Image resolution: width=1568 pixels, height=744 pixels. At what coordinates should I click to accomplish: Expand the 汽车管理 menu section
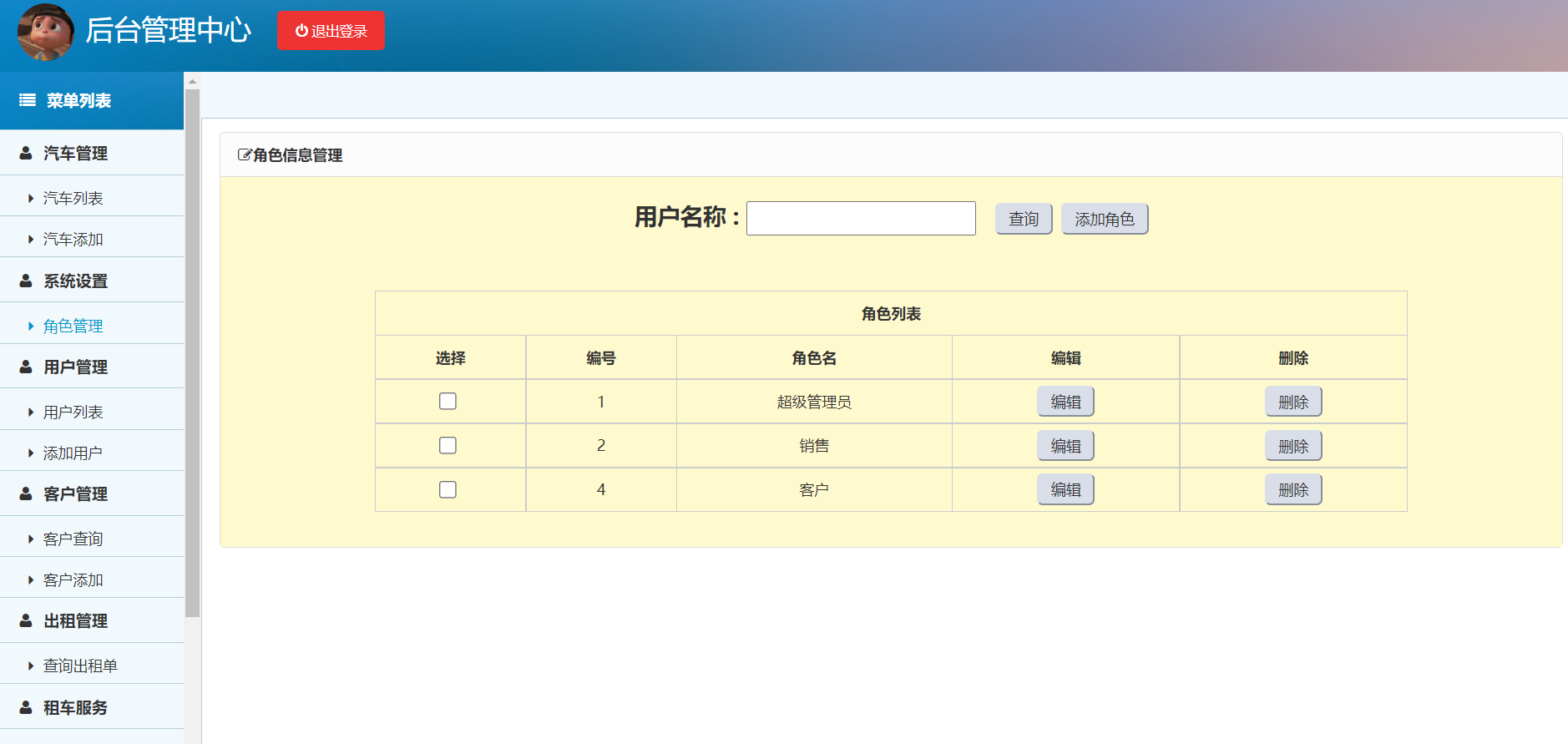click(92, 154)
